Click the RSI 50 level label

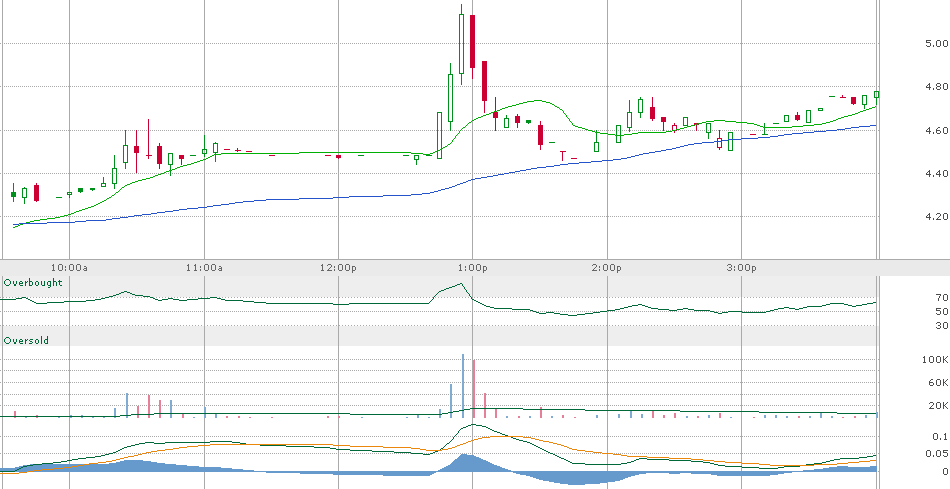(x=942, y=311)
